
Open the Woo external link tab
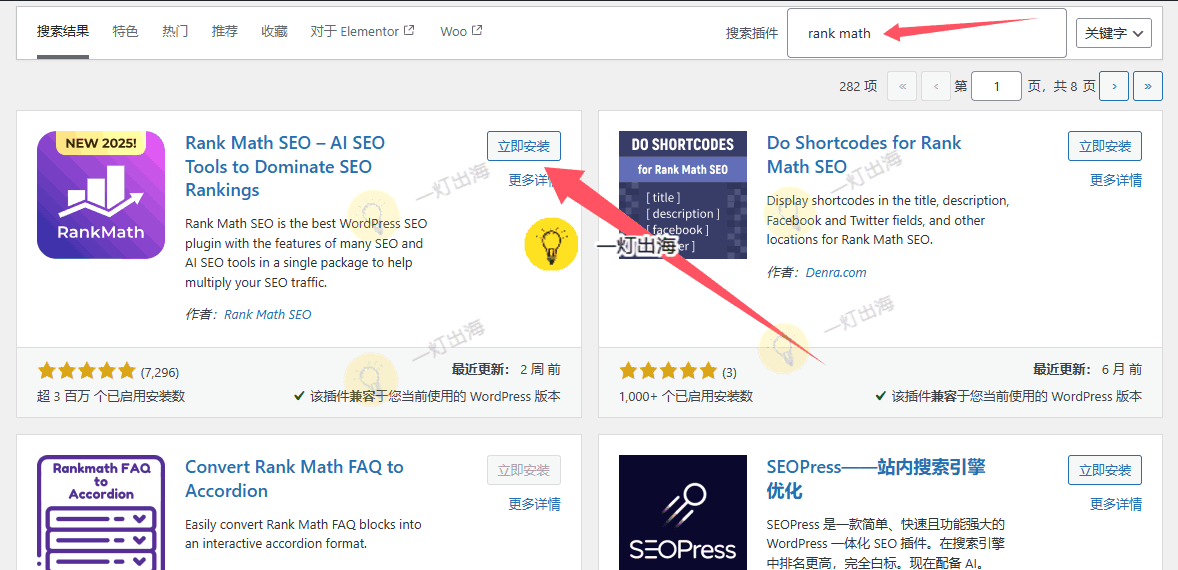tap(461, 31)
